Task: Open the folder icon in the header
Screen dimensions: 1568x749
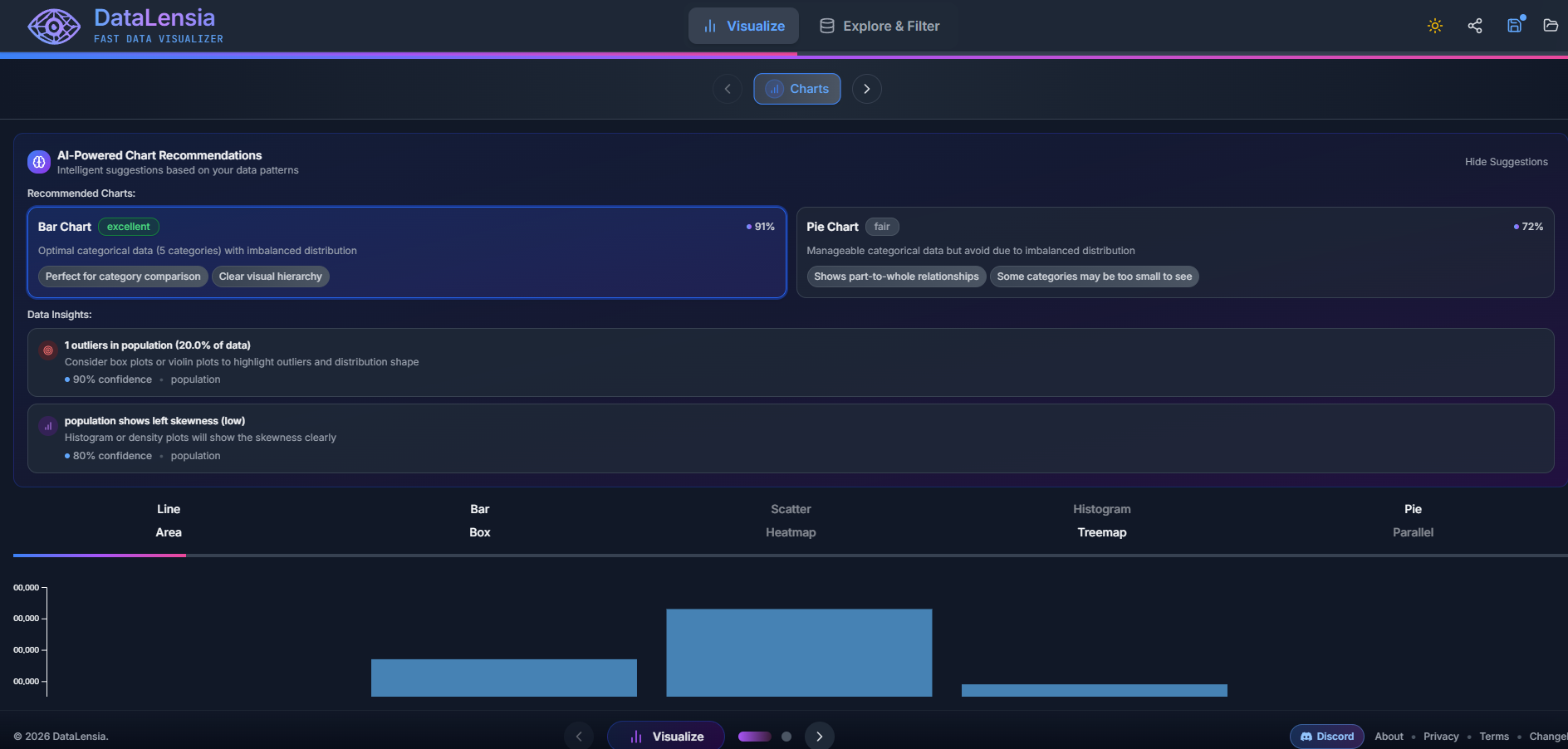Action: coord(1551,26)
